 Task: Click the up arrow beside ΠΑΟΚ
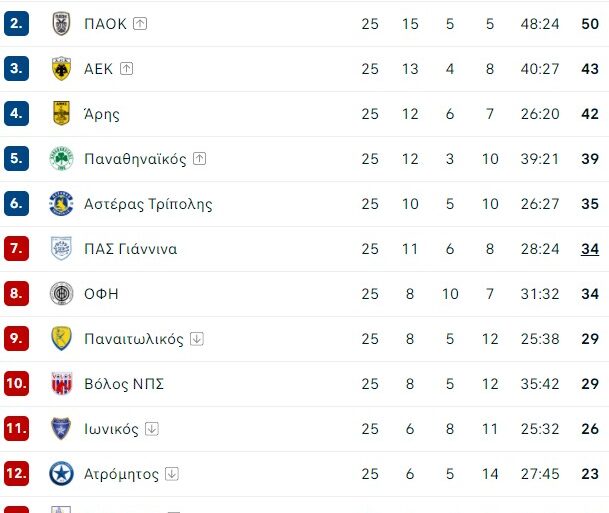pyautogui.click(x=140, y=24)
